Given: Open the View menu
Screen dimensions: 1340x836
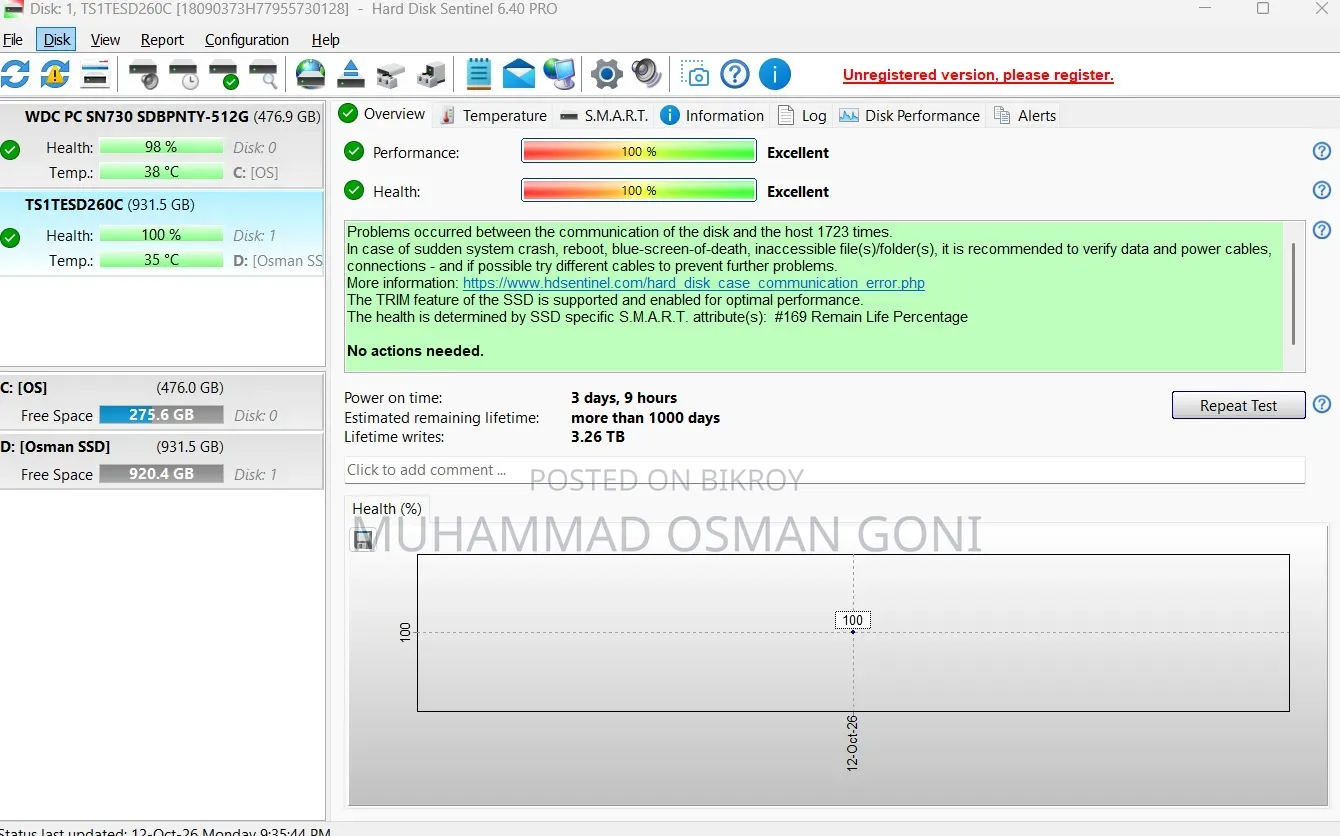Looking at the screenshot, I should (x=105, y=40).
